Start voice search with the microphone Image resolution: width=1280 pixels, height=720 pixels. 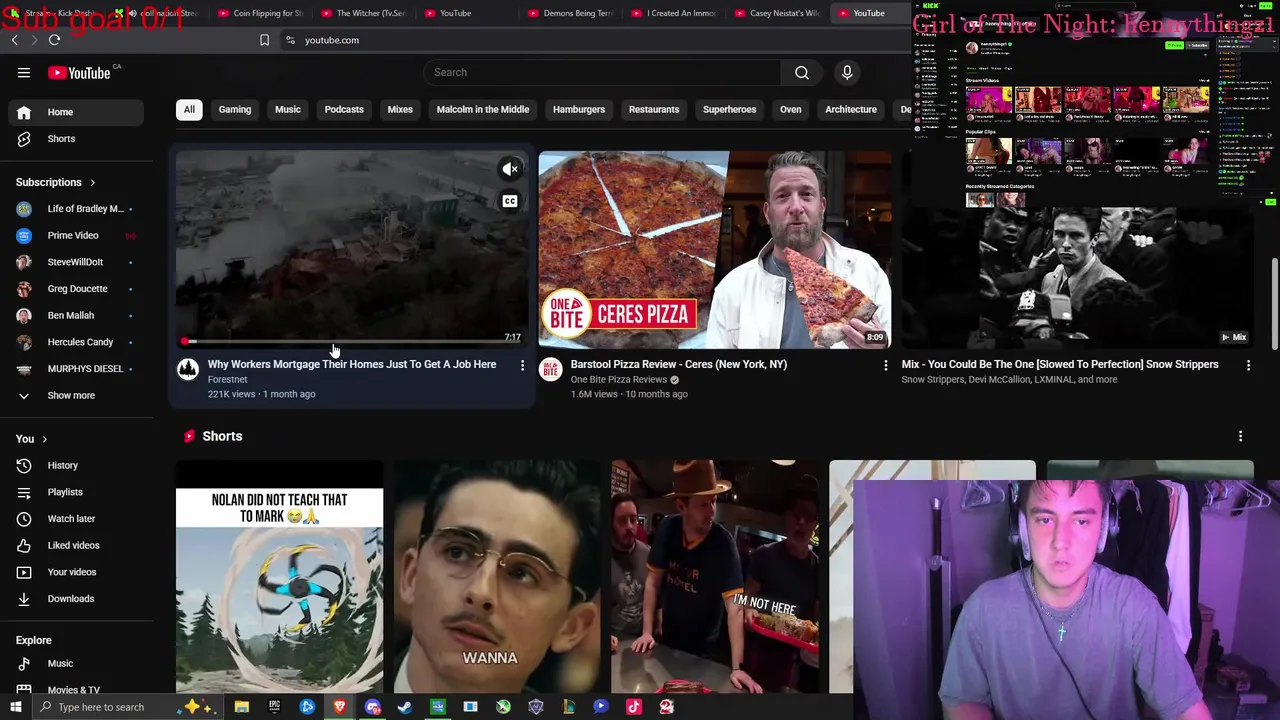(847, 72)
